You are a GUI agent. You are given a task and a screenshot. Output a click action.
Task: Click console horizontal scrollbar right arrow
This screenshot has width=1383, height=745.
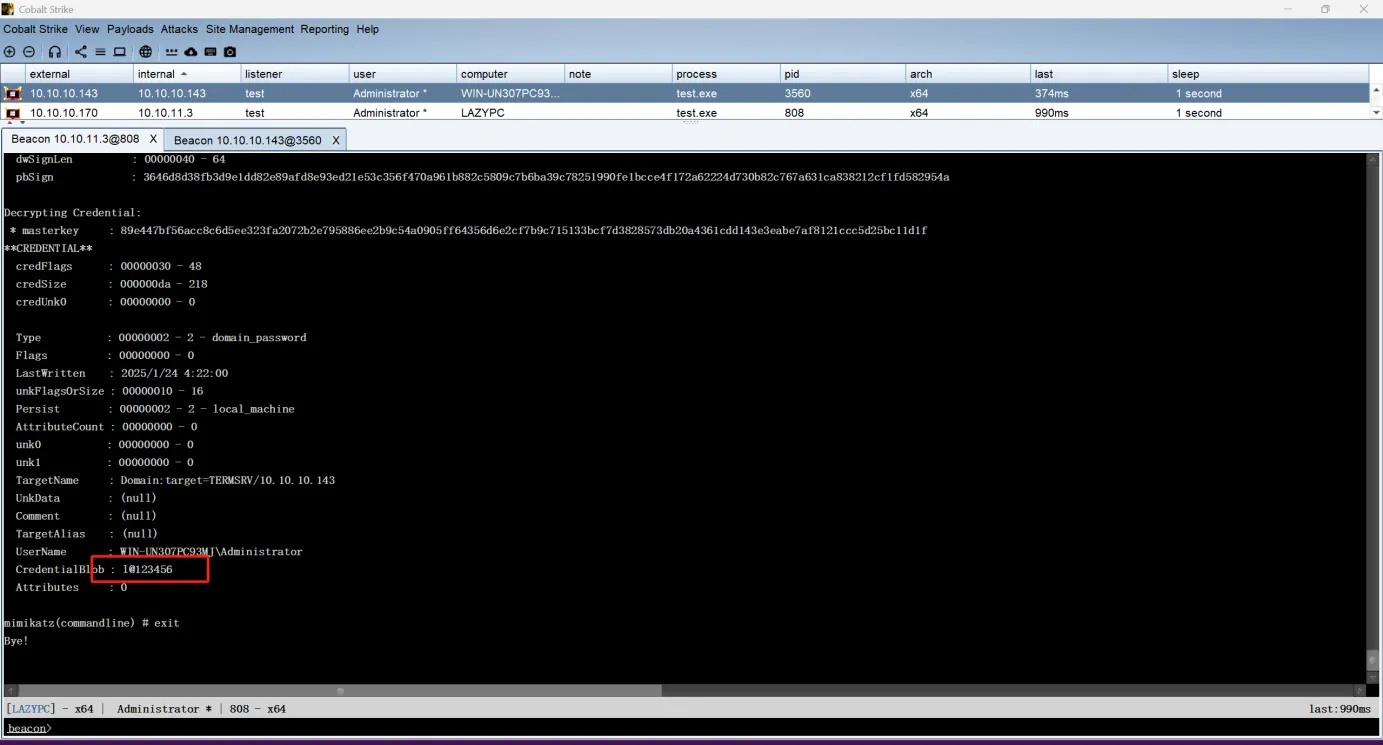(x=1359, y=690)
